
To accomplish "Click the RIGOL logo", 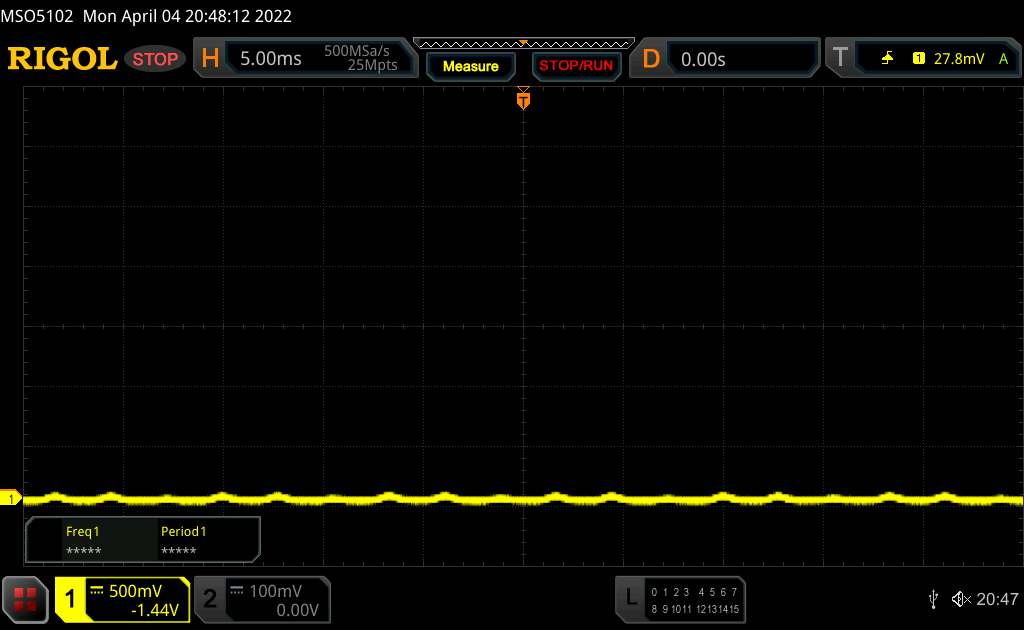I will point(62,59).
